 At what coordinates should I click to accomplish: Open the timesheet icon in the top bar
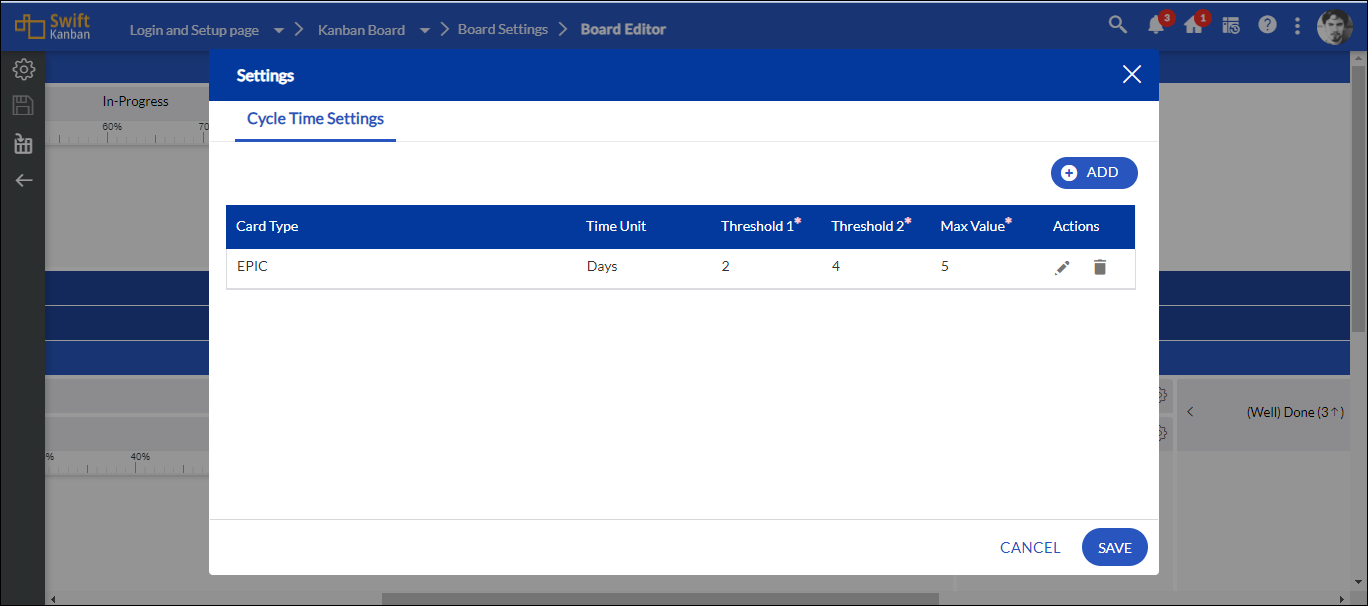[1231, 25]
